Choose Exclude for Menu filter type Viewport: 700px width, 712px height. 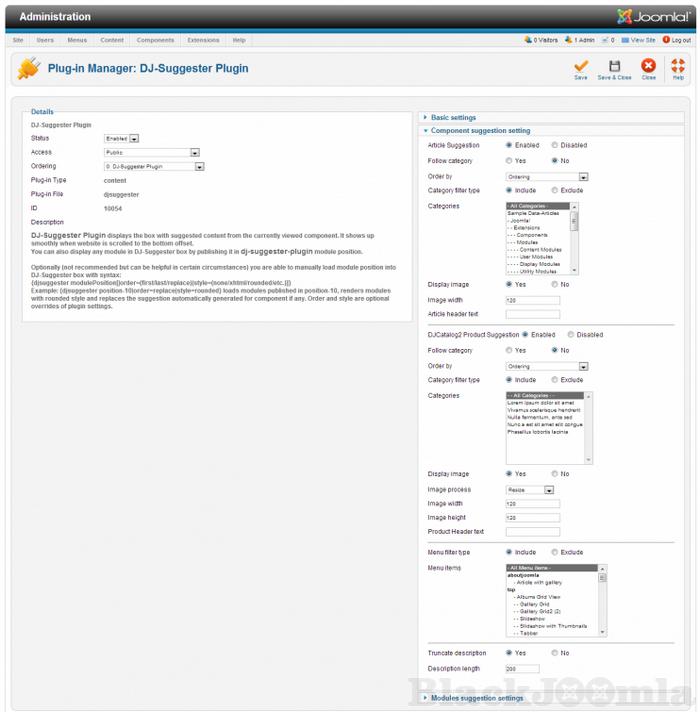click(555, 552)
